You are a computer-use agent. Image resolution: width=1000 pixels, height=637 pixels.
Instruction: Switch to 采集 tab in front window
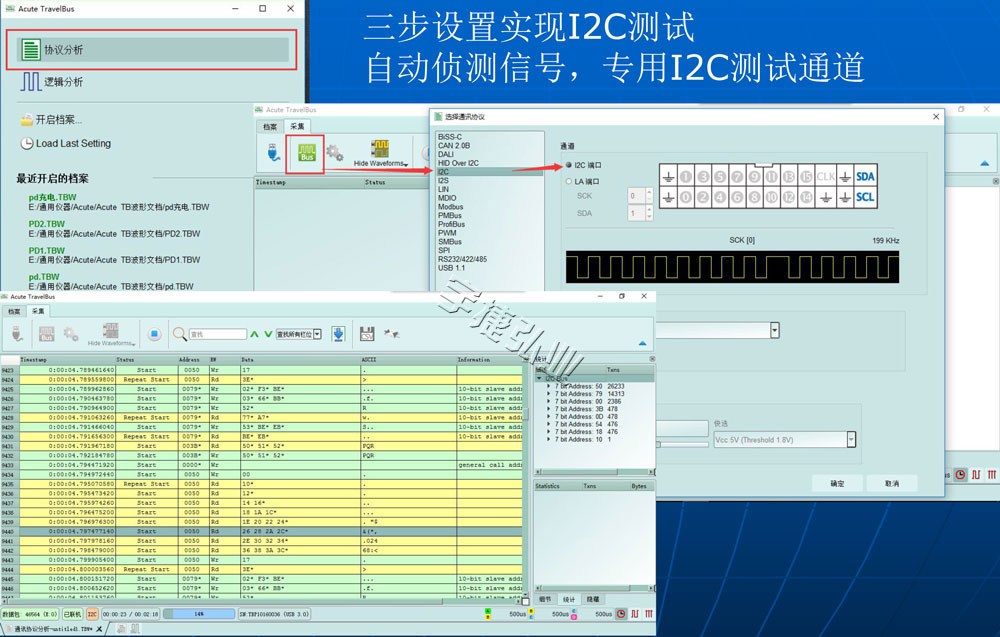tap(38, 311)
